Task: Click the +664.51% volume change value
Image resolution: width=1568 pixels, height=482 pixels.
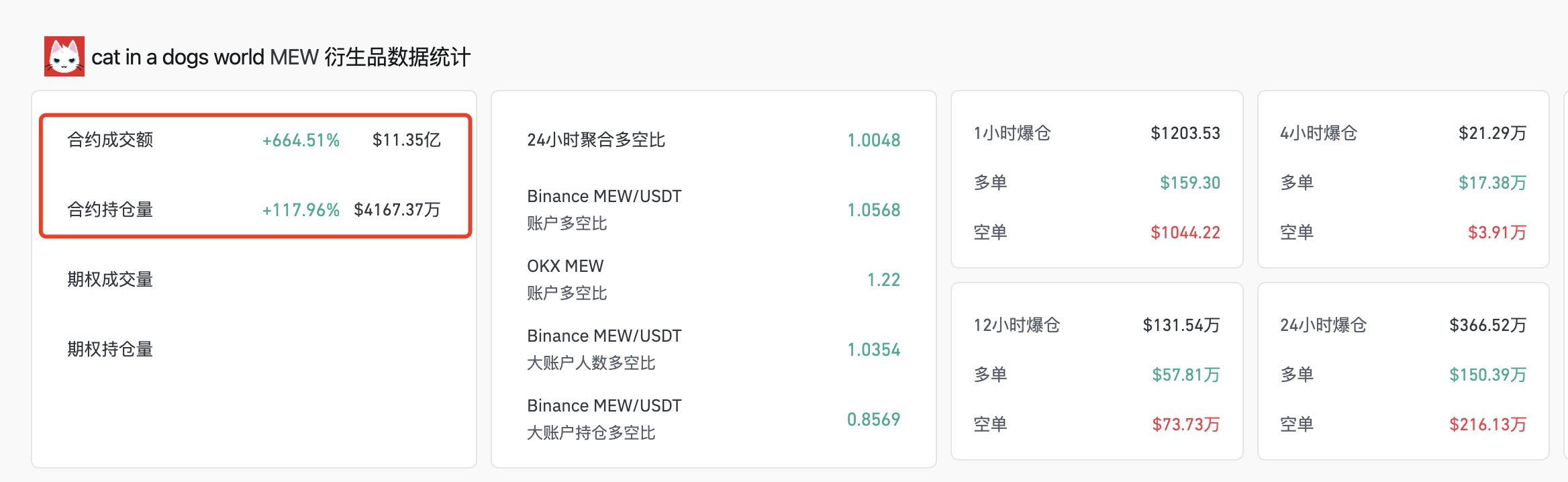Action: [x=301, y=140]
